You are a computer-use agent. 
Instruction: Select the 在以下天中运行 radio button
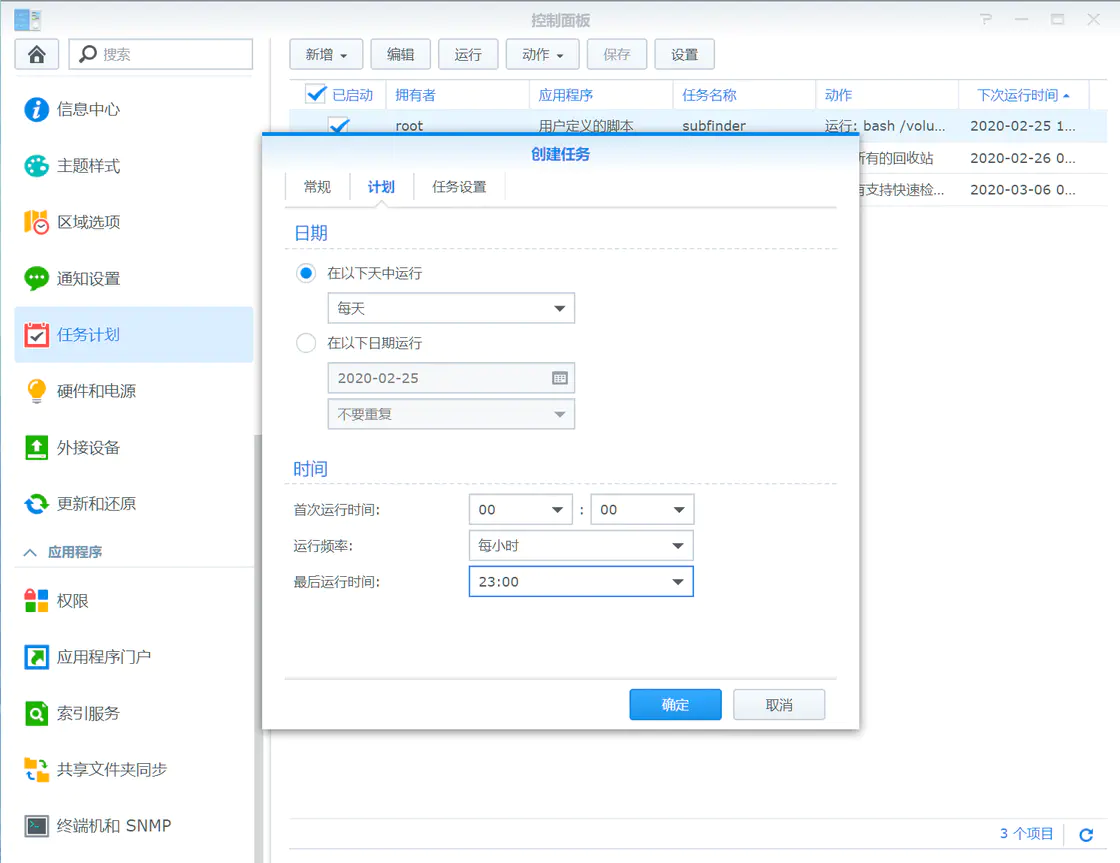click(306, 273)
